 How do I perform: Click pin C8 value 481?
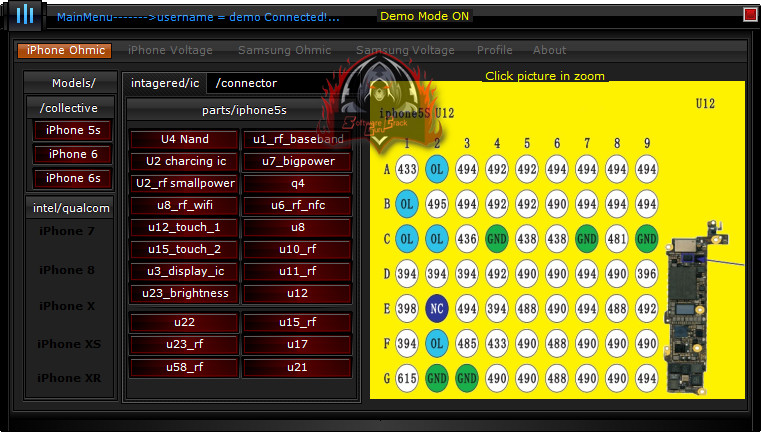[x=616, y=239]
